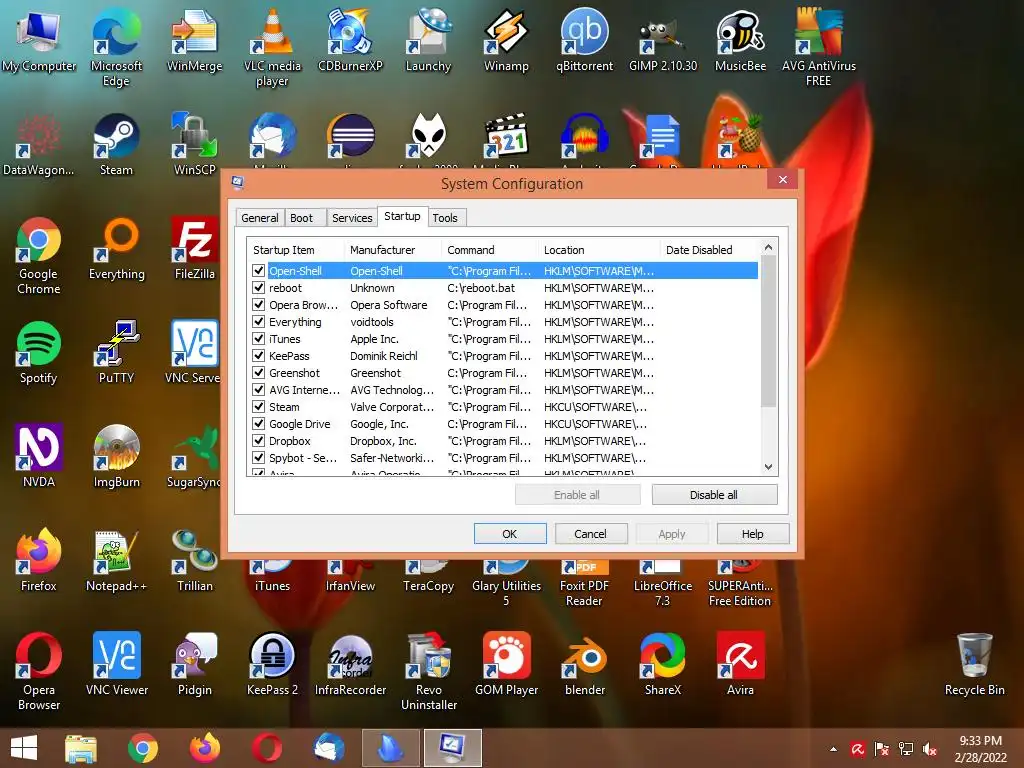
Task: Open Help in System Configuration
Action: pyautogui.click(x=752, y=534)
